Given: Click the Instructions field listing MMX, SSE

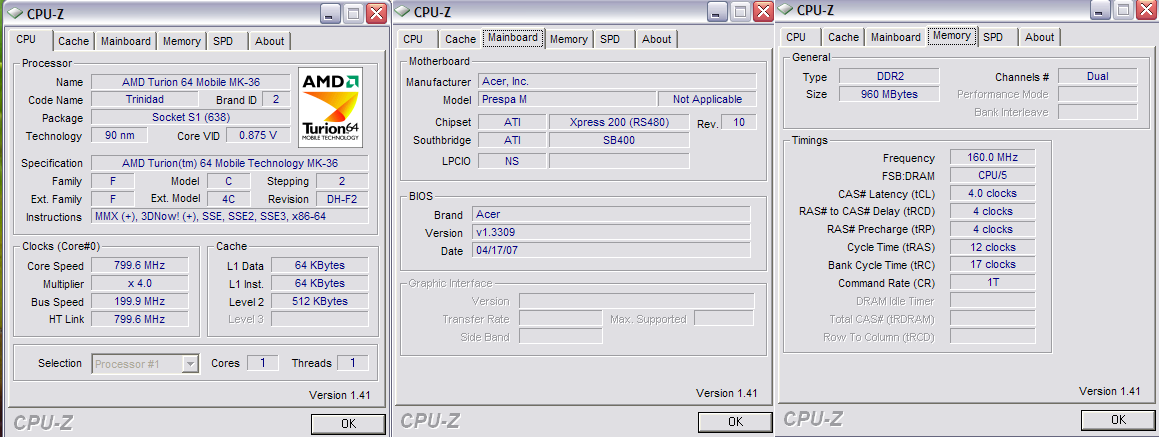Looking at the screenshot, I should pos(229,217).
